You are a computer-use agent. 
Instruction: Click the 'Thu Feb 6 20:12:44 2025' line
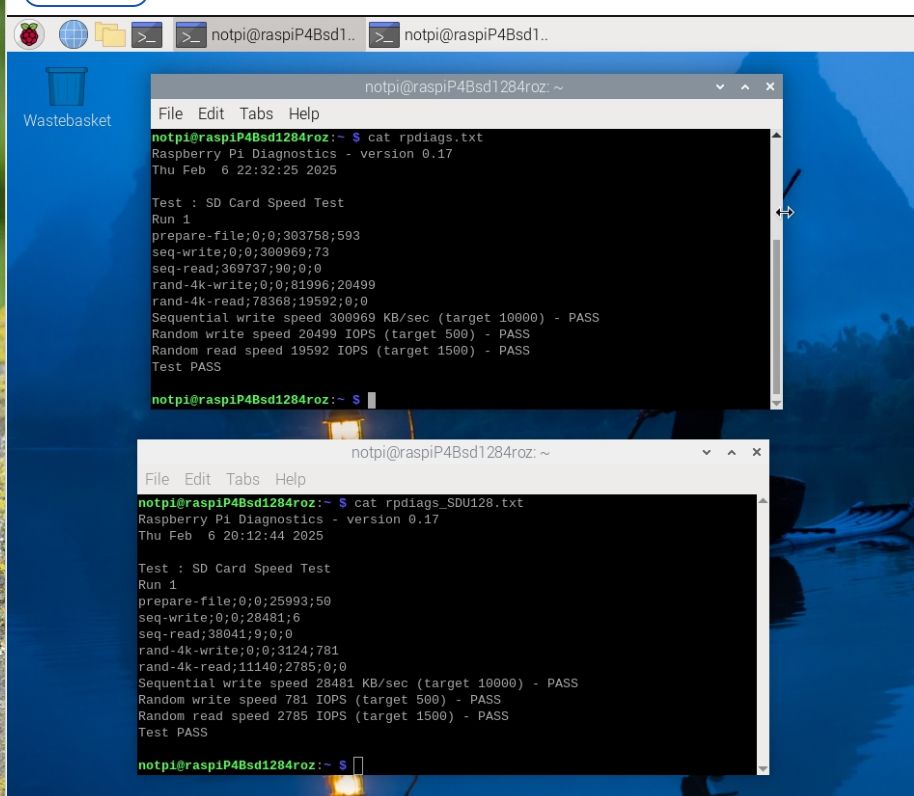pyautogui.click(x=231, y=536)
